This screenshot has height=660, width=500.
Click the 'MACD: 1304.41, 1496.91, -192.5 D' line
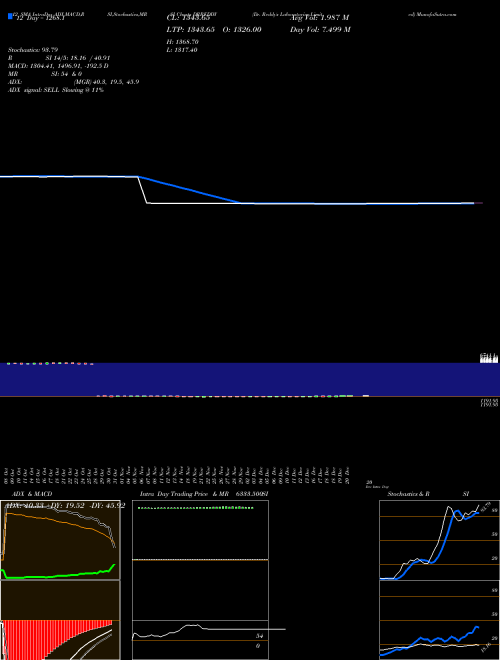58,66
